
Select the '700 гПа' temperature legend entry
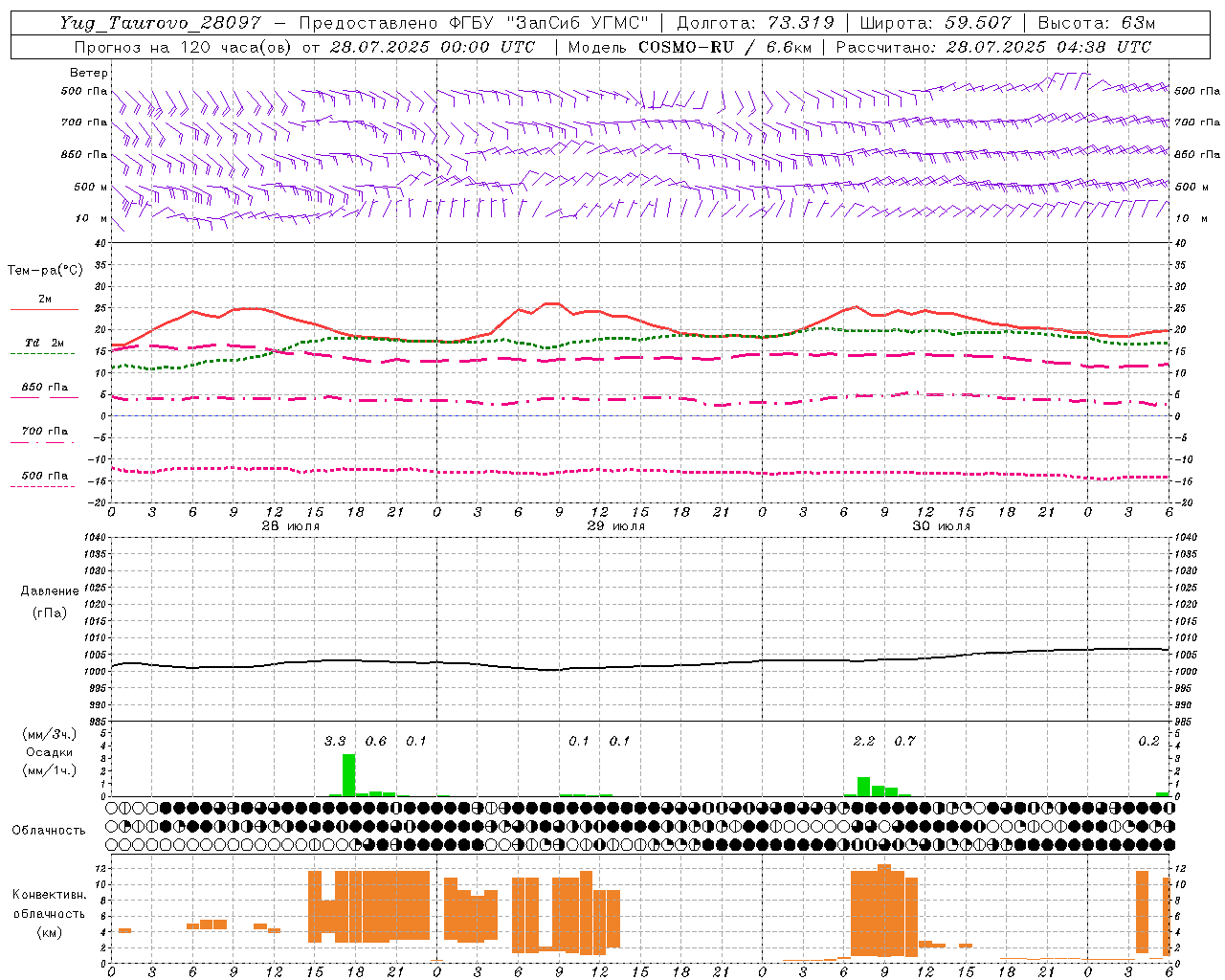click(45, 432)
